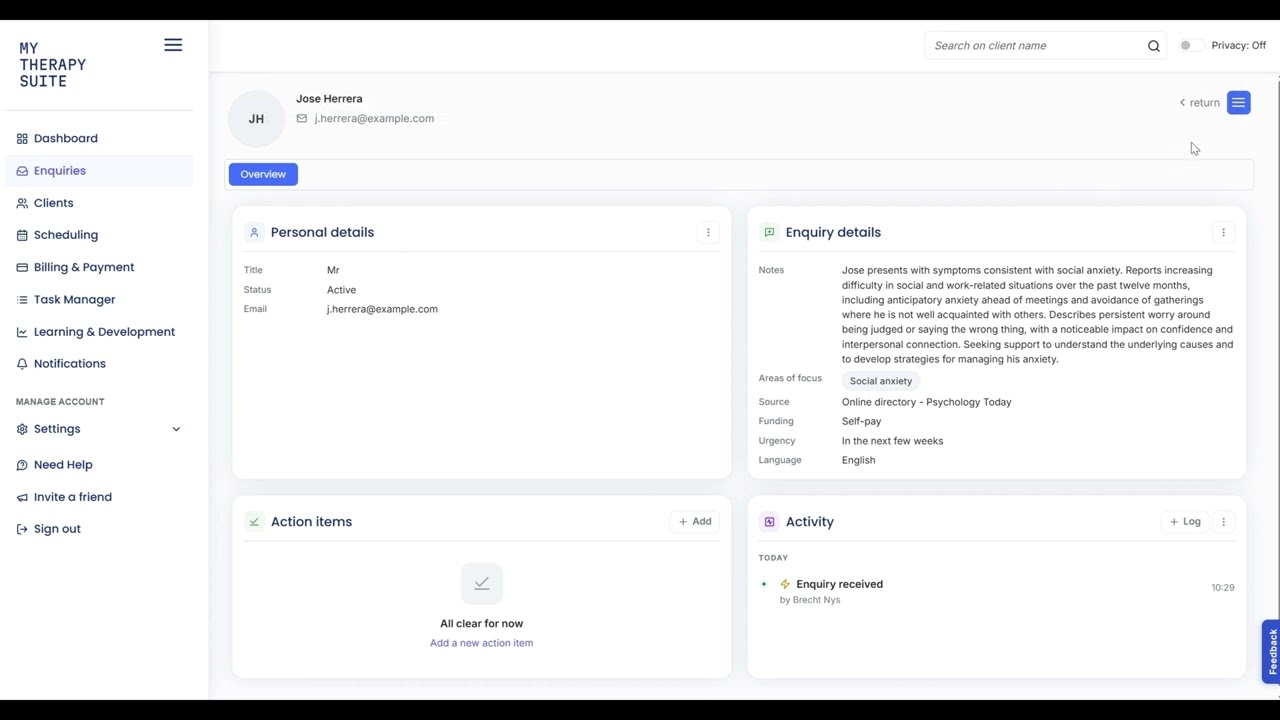Click the Personal details person icon
This screenshot has width=1280, height=720.
coord(254,232)
